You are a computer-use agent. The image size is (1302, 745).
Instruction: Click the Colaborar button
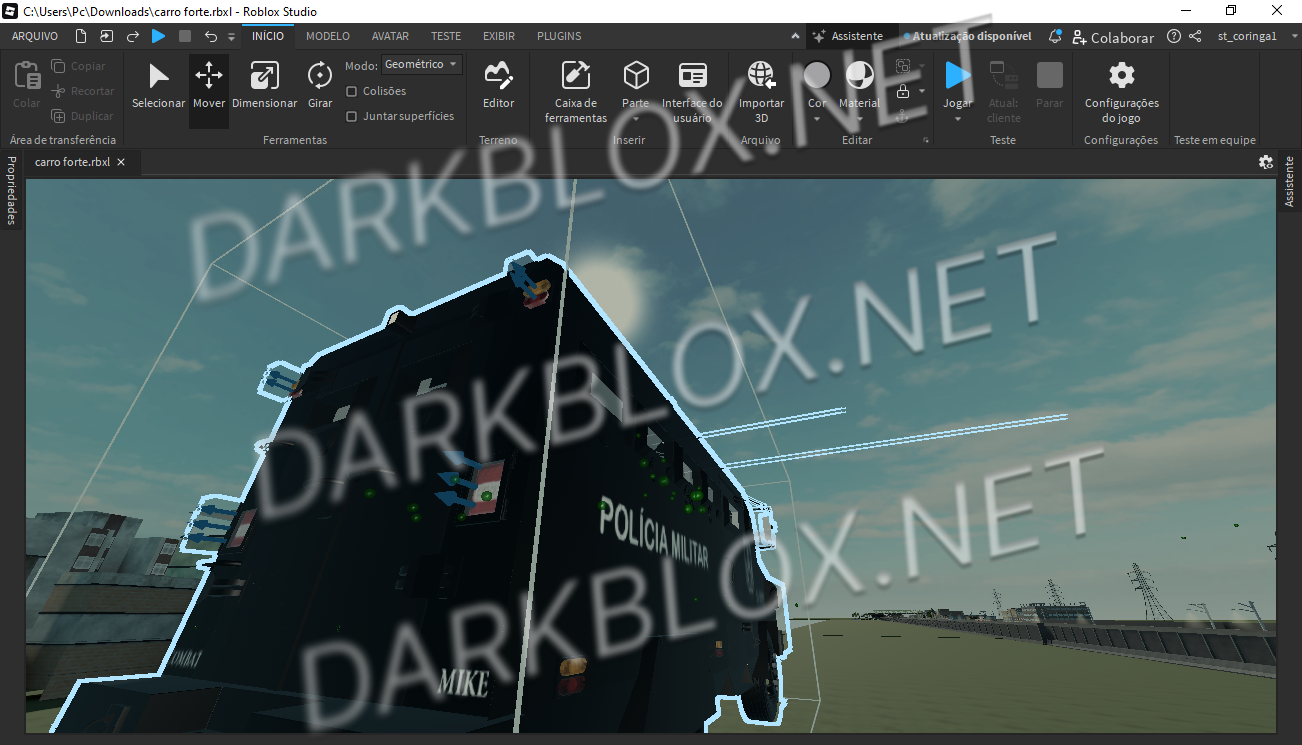click(1113, 37)
